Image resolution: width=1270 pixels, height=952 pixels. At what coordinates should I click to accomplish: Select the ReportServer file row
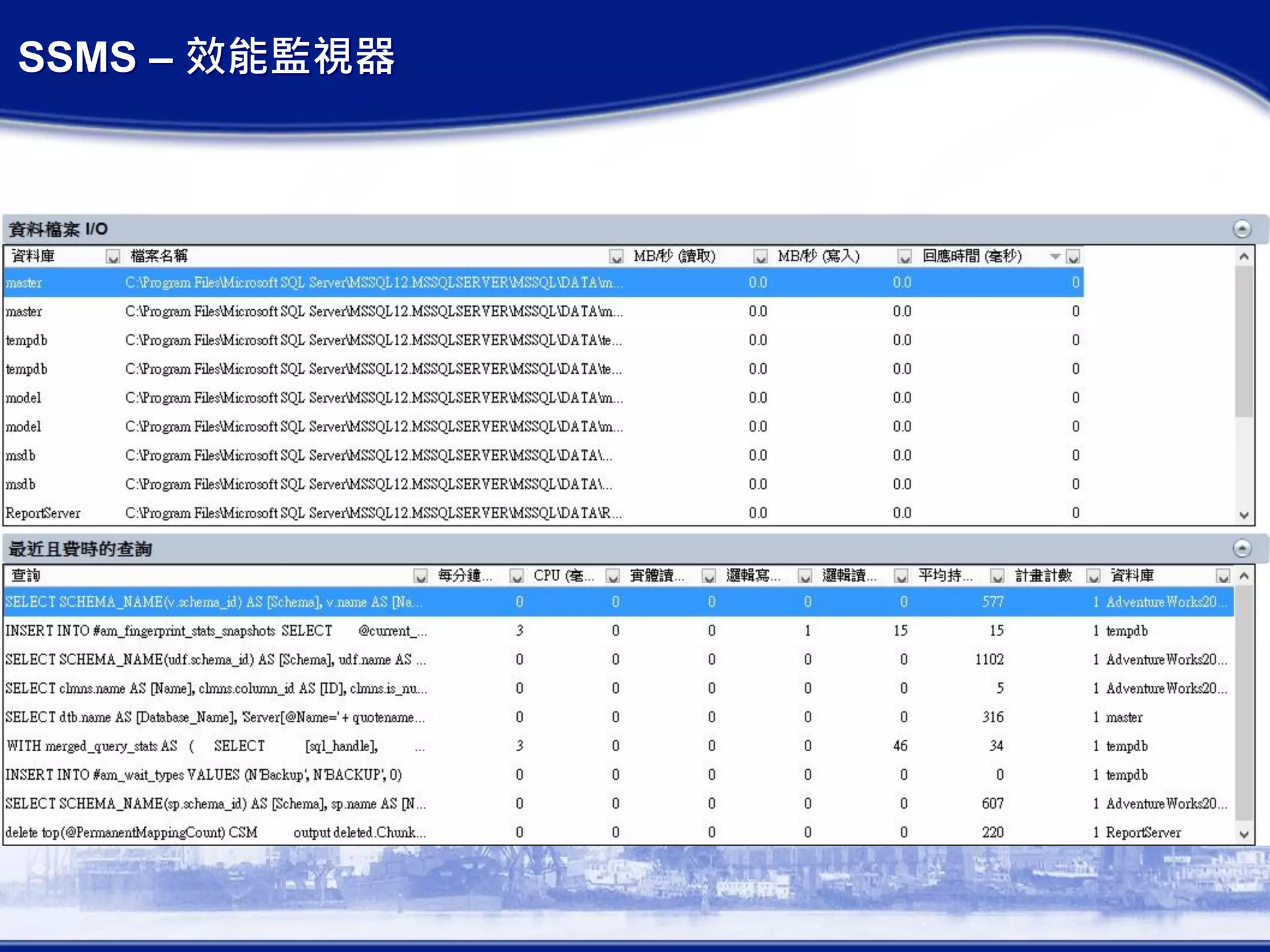click(x=543, y=513)
